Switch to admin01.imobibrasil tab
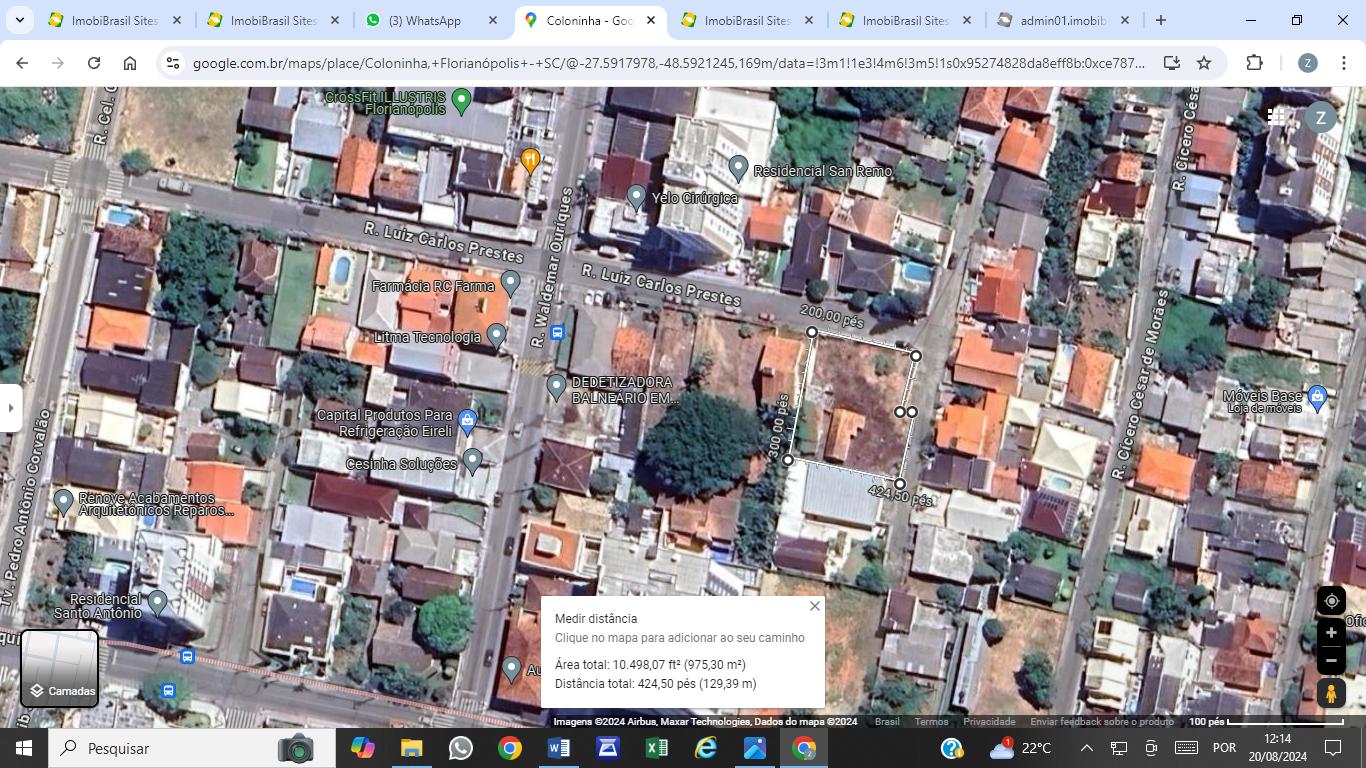The height and width of the screenshot is (768, 1366). [x=1062, y=20]
